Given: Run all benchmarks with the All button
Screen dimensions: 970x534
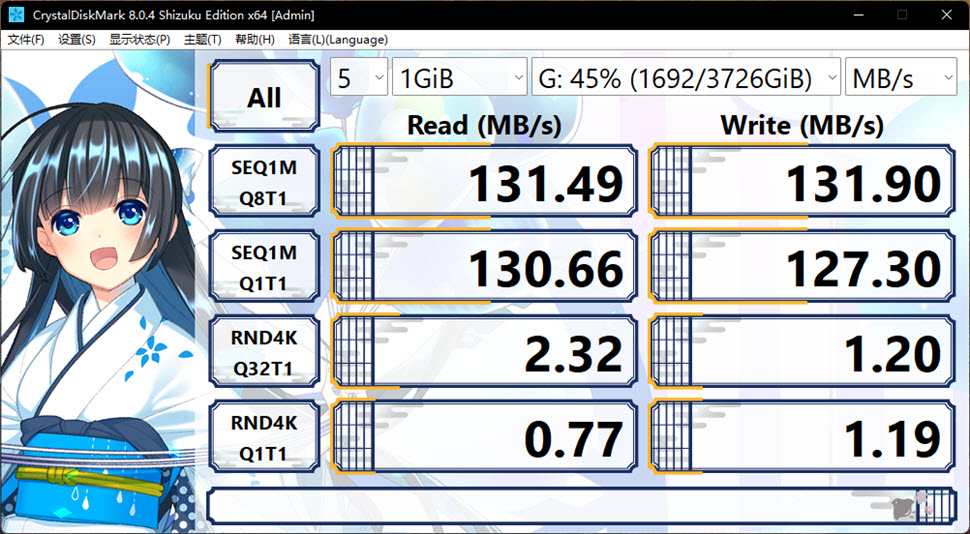Looking at the screenshot, I should point(264,96).
